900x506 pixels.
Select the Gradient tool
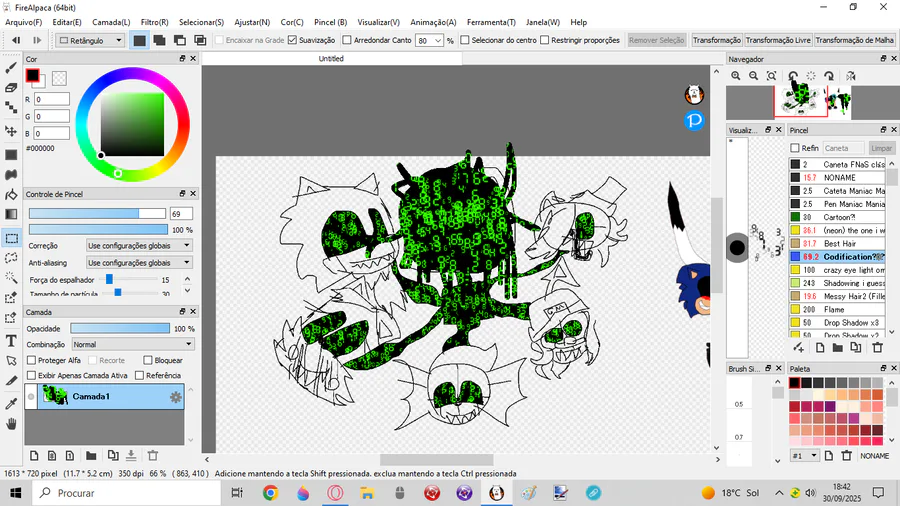tap(11, 215)
